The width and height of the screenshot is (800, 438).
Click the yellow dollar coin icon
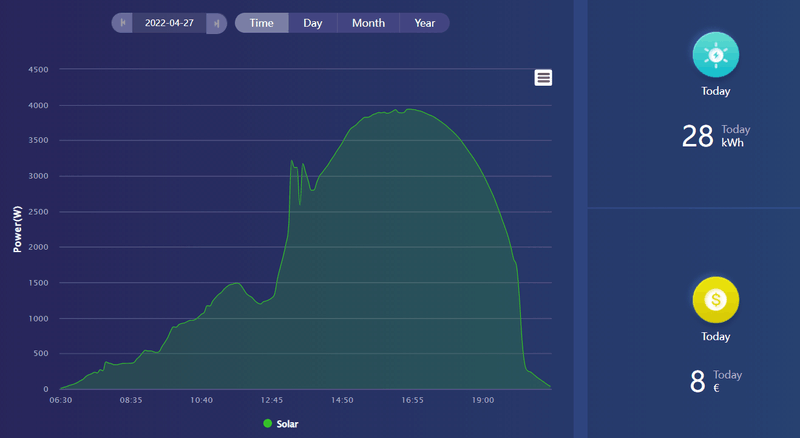tap(715, 300)
